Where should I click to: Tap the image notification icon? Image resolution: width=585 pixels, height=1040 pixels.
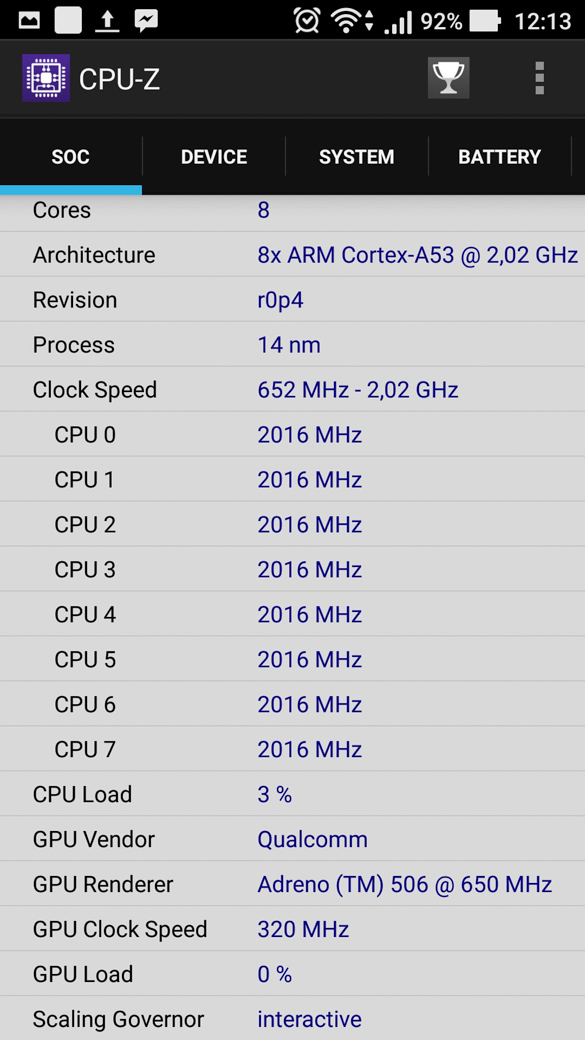[x=29, y=21]
